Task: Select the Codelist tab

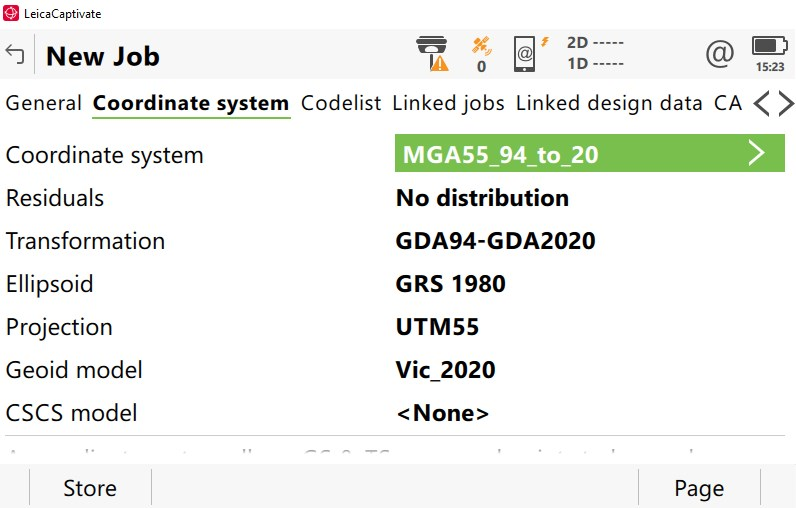Action: click(x=341, y=103)
